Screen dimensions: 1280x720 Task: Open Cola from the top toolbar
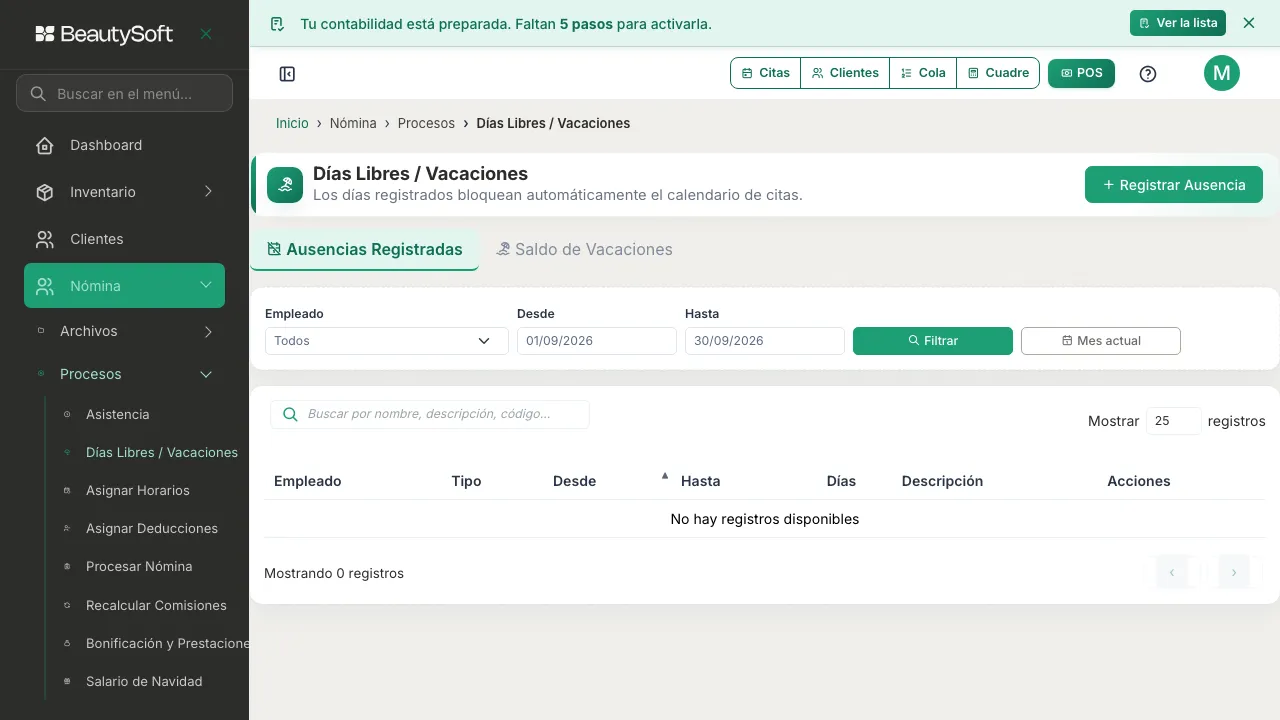point(923,73)
